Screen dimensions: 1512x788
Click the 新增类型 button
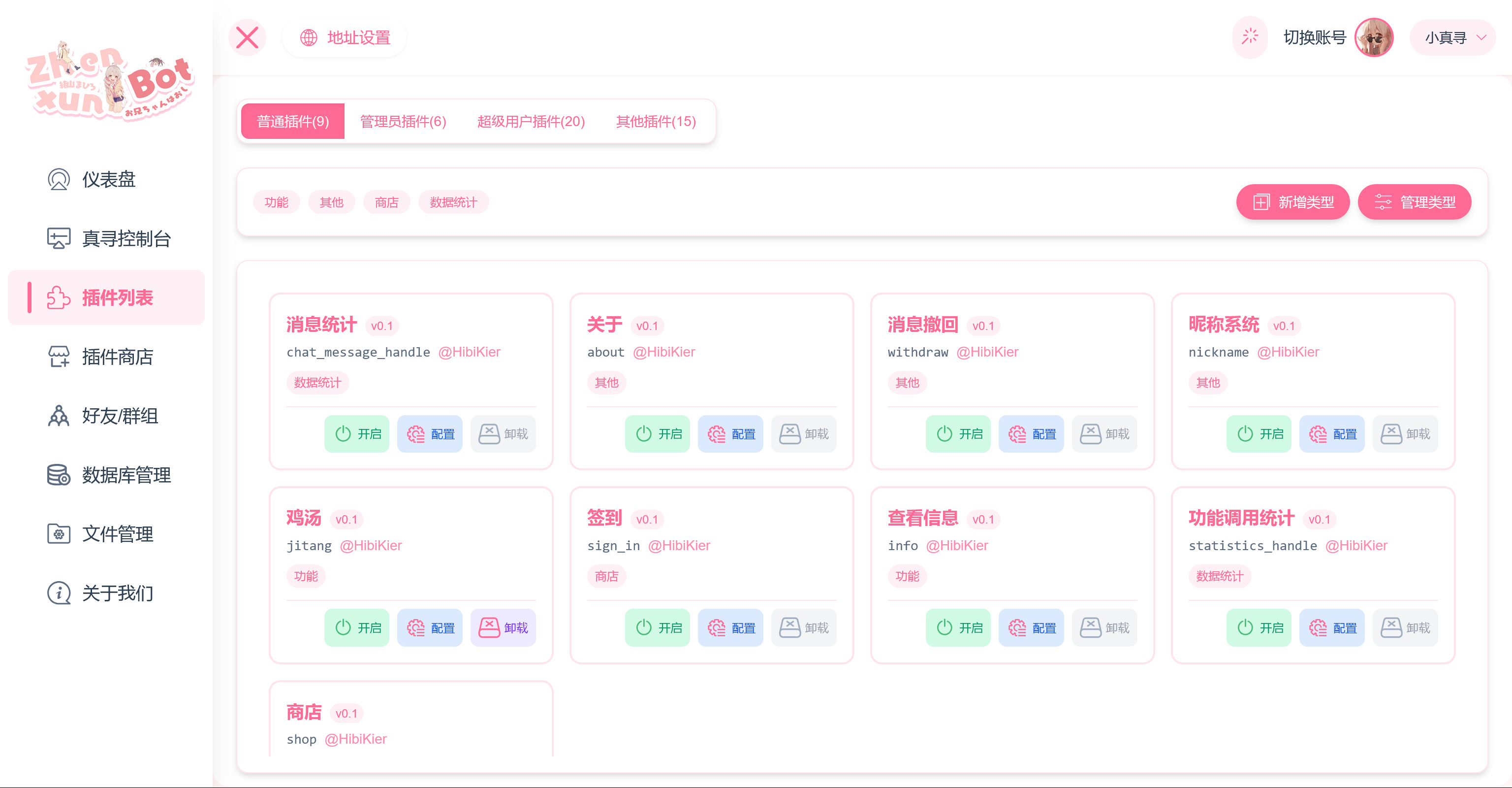tap(1292, 202)
